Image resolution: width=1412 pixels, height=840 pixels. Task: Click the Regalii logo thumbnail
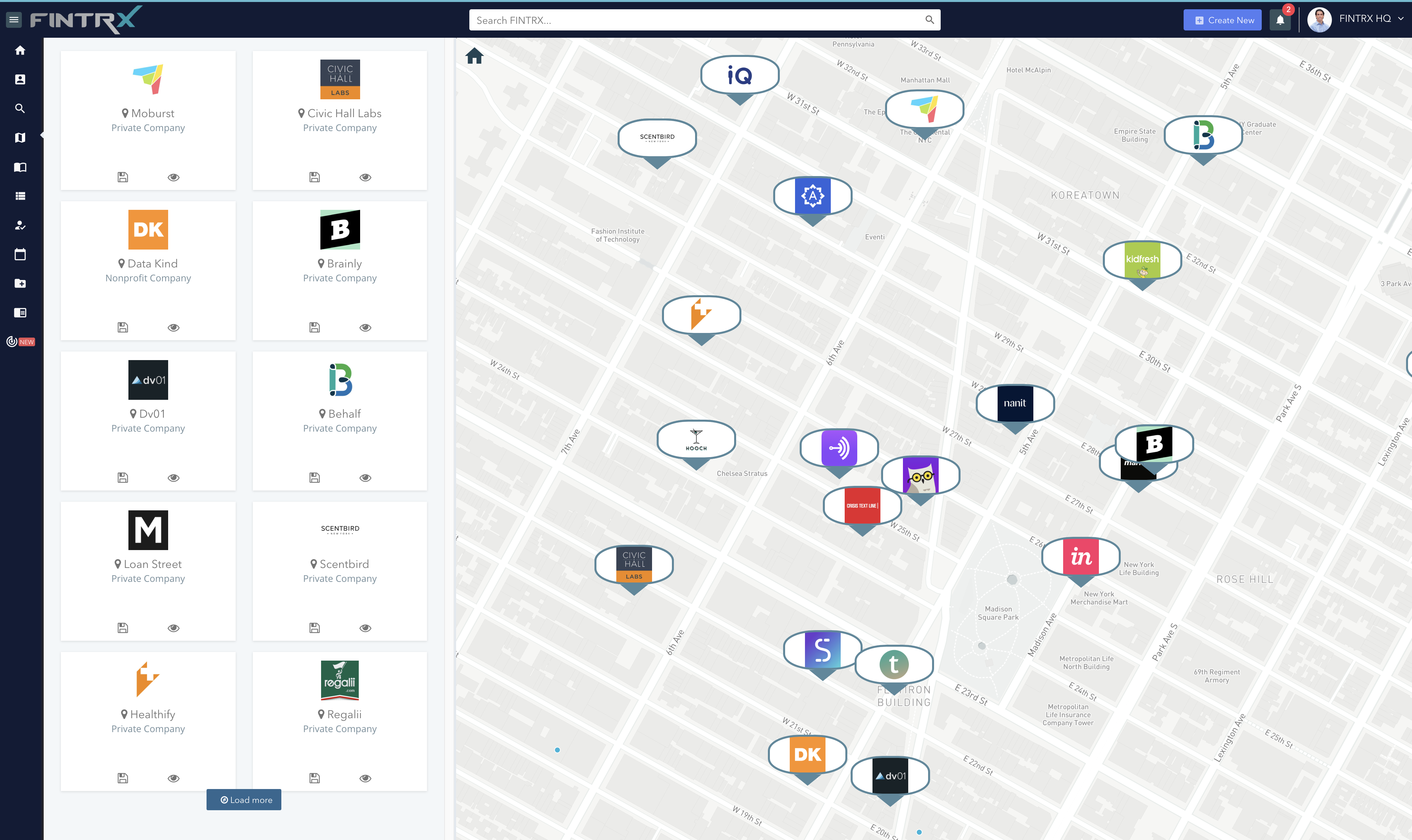[x=340, y=680]
